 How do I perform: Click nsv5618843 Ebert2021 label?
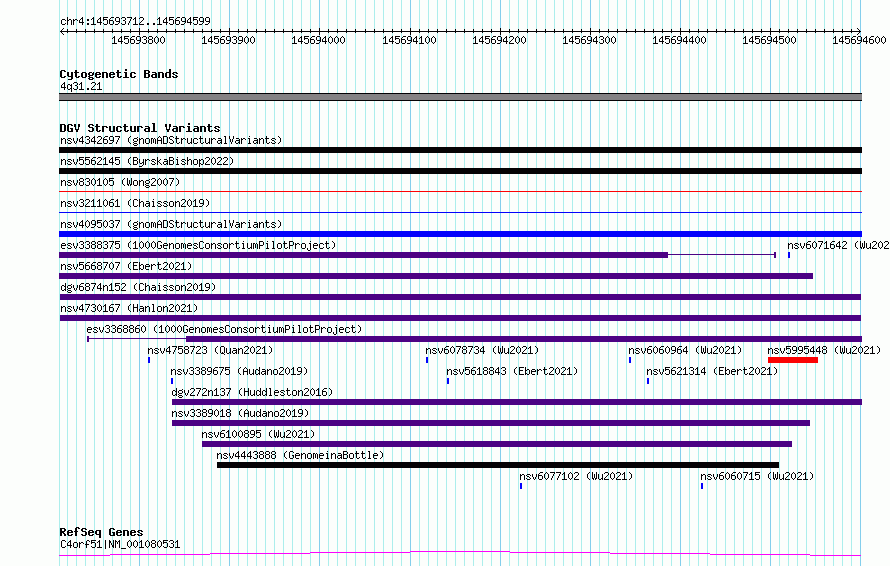[x=512, y=371]
